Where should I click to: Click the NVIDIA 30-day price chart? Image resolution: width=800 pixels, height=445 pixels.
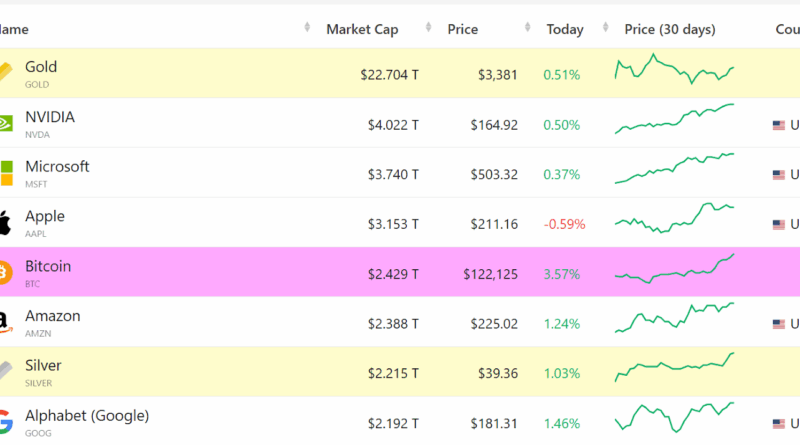coord(675,119)
